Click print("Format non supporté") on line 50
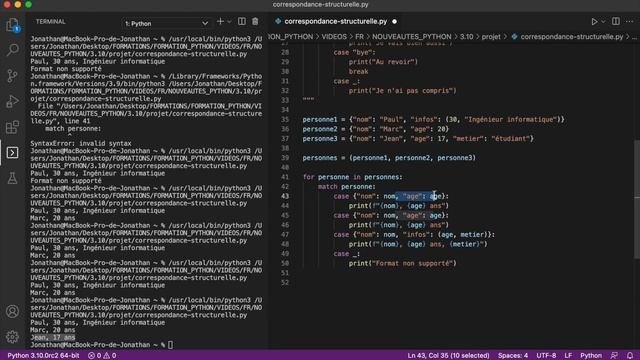Image resolution: width=640 pixels, height=360 pixels. [x=402, y=263]
